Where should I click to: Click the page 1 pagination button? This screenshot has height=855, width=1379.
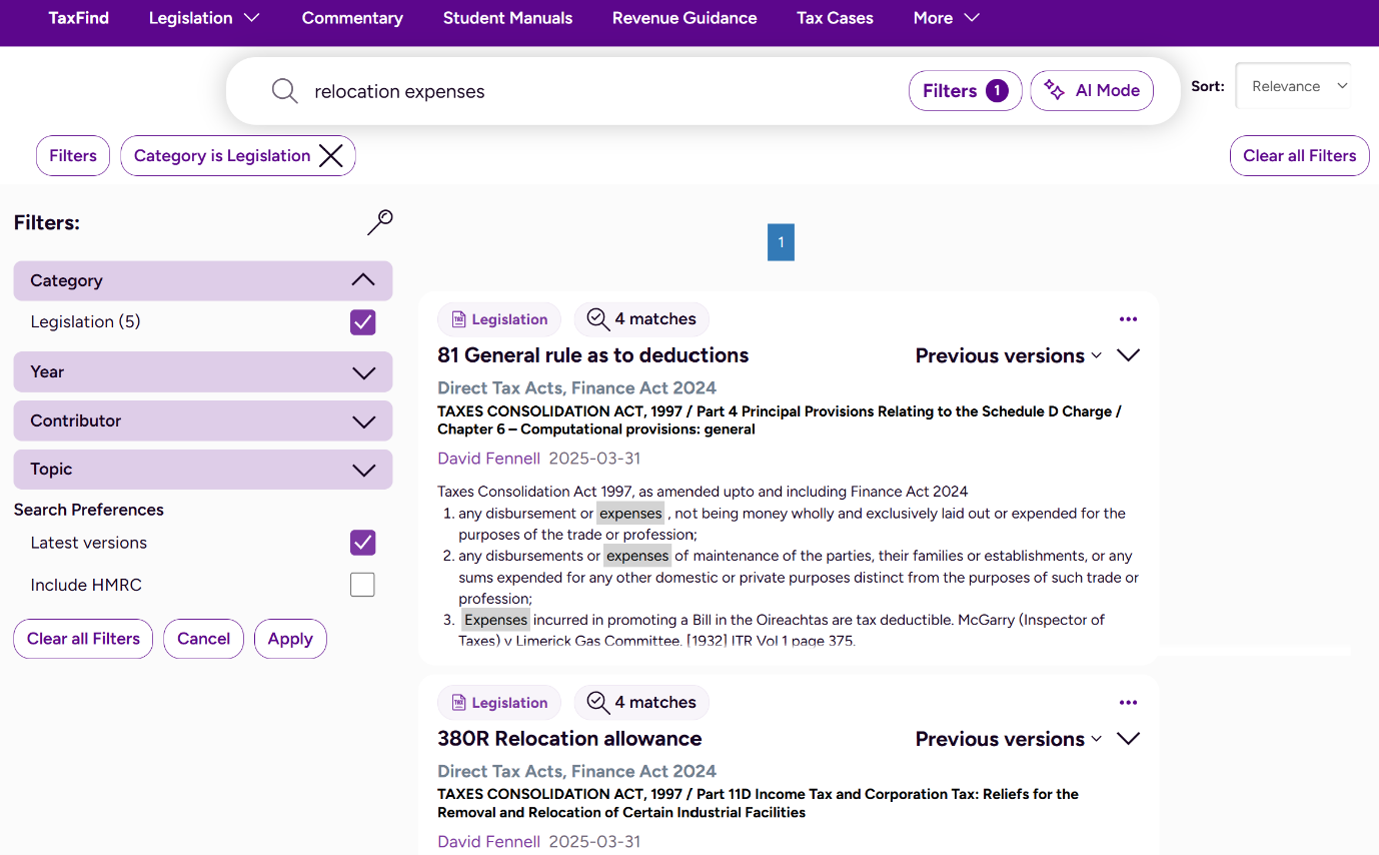(x=781, y=242)
